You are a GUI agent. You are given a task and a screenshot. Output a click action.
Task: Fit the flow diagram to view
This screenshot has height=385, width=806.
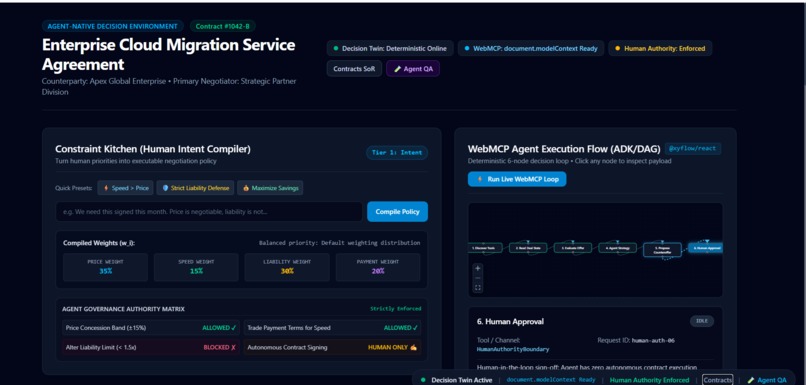click(478, 288)
